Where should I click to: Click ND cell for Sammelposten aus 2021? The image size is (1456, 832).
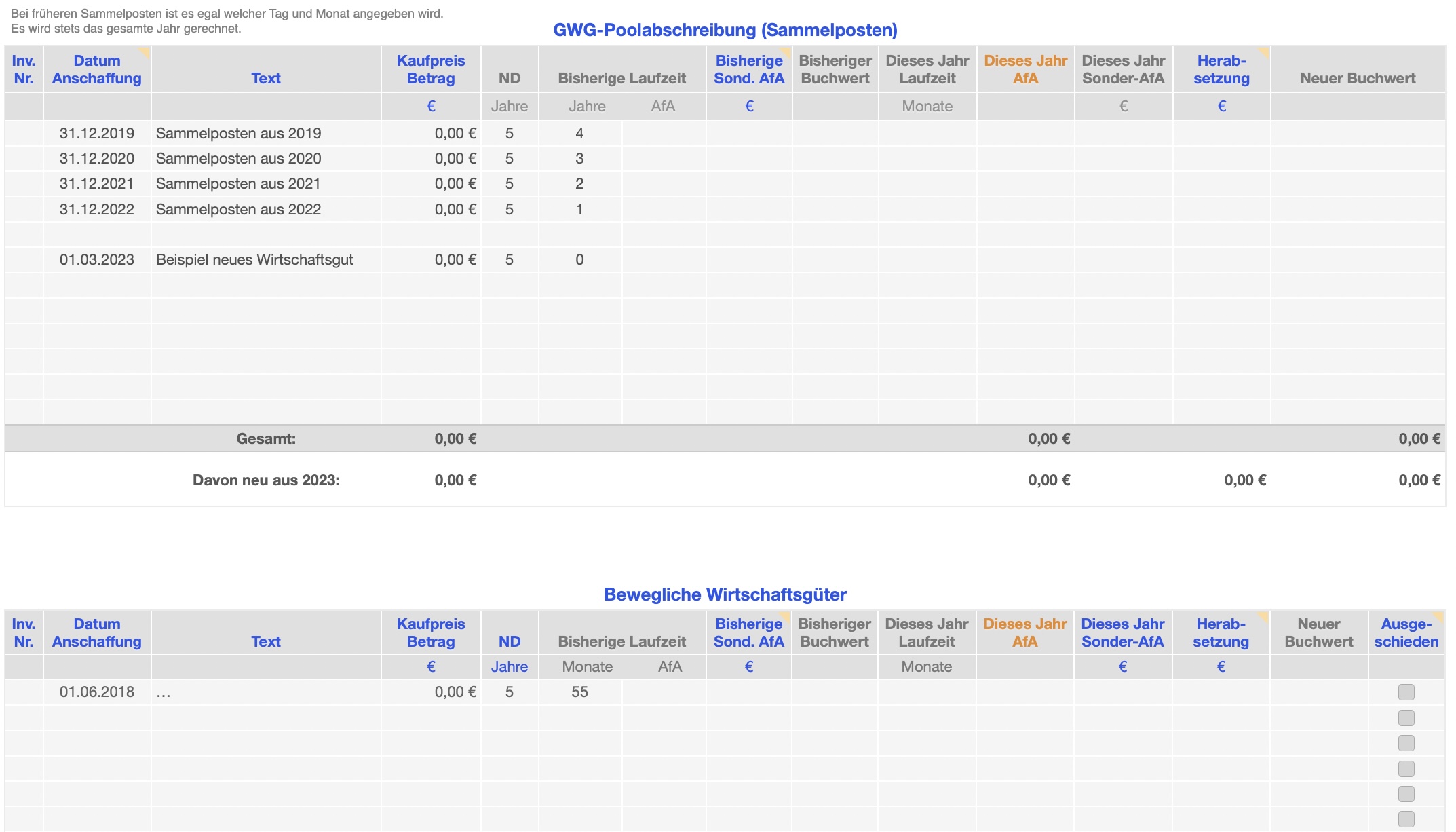click(509, 184)
